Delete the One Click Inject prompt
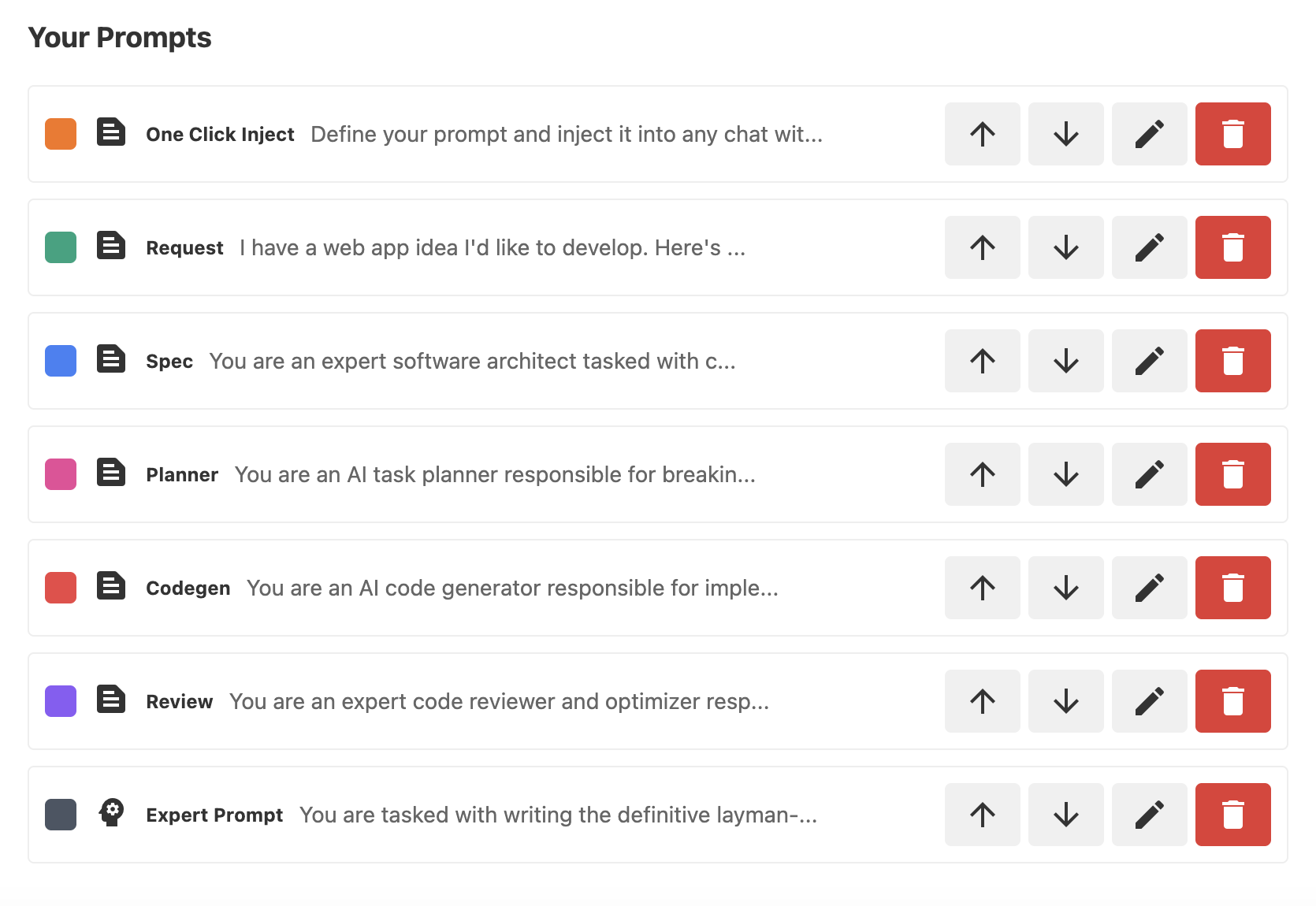Viewport: 1316px width, 906px height. 1232,134
